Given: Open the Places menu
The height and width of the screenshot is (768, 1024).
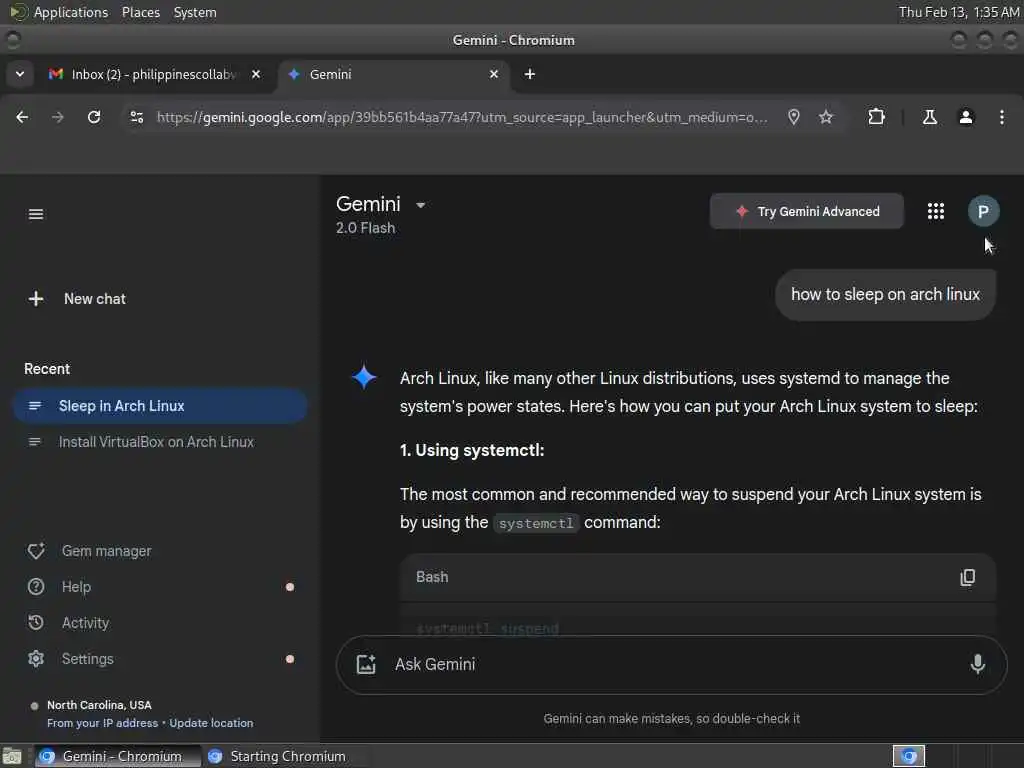Looking at the screenshot, I should coord(140,12).
